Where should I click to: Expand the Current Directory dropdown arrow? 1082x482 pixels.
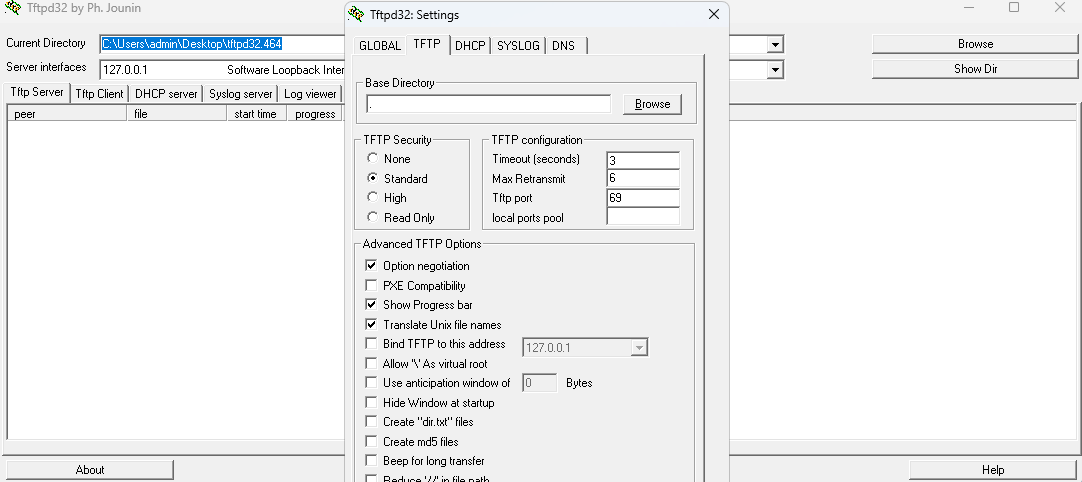click(774, 45)
